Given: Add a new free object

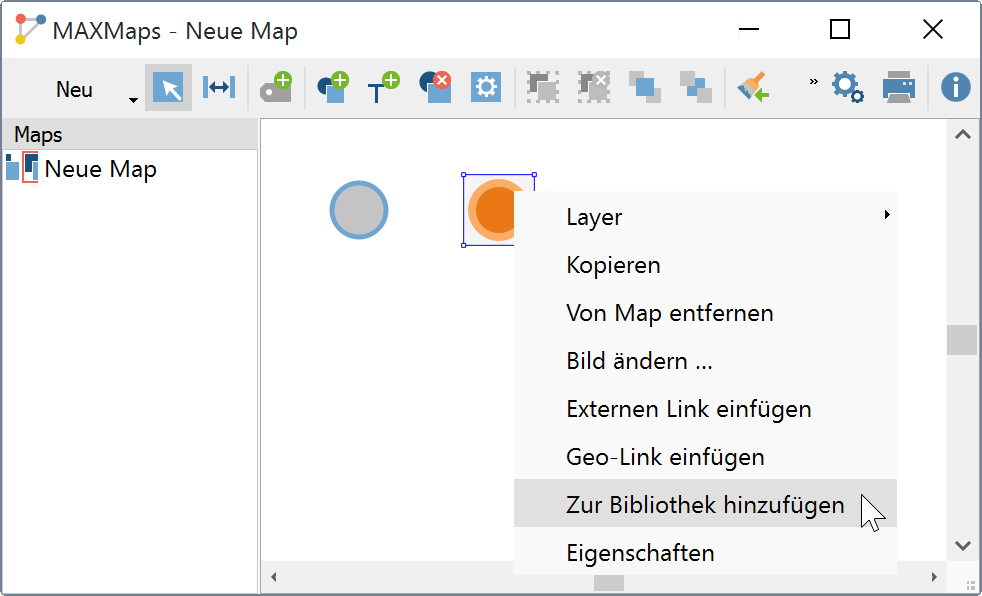Looking at the screenshot, I should point(333,88).
